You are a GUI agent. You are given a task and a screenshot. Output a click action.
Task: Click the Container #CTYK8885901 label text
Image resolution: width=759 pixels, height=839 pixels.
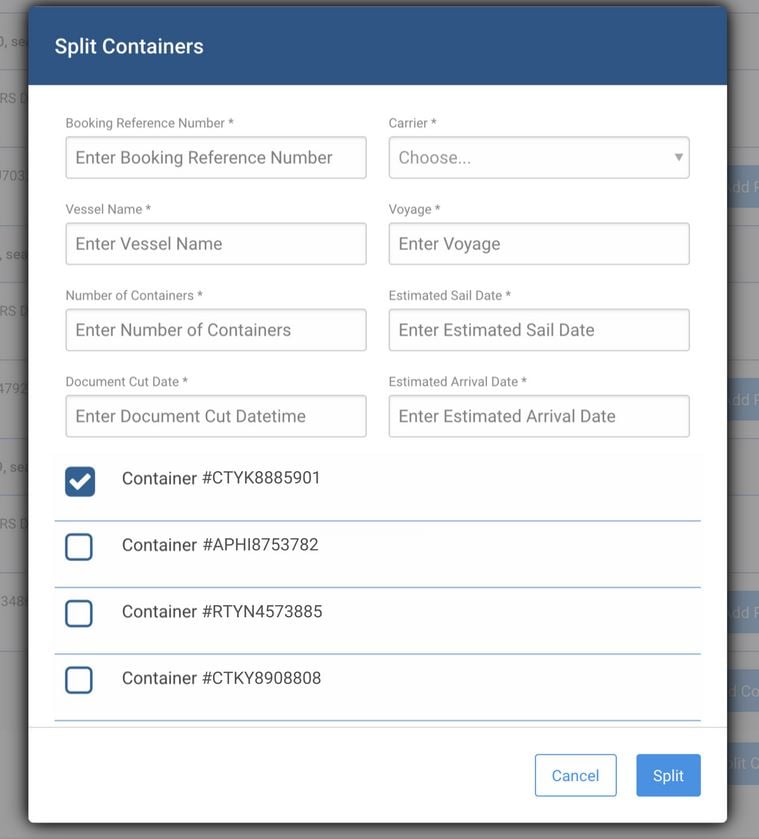(x=221, y=478)
